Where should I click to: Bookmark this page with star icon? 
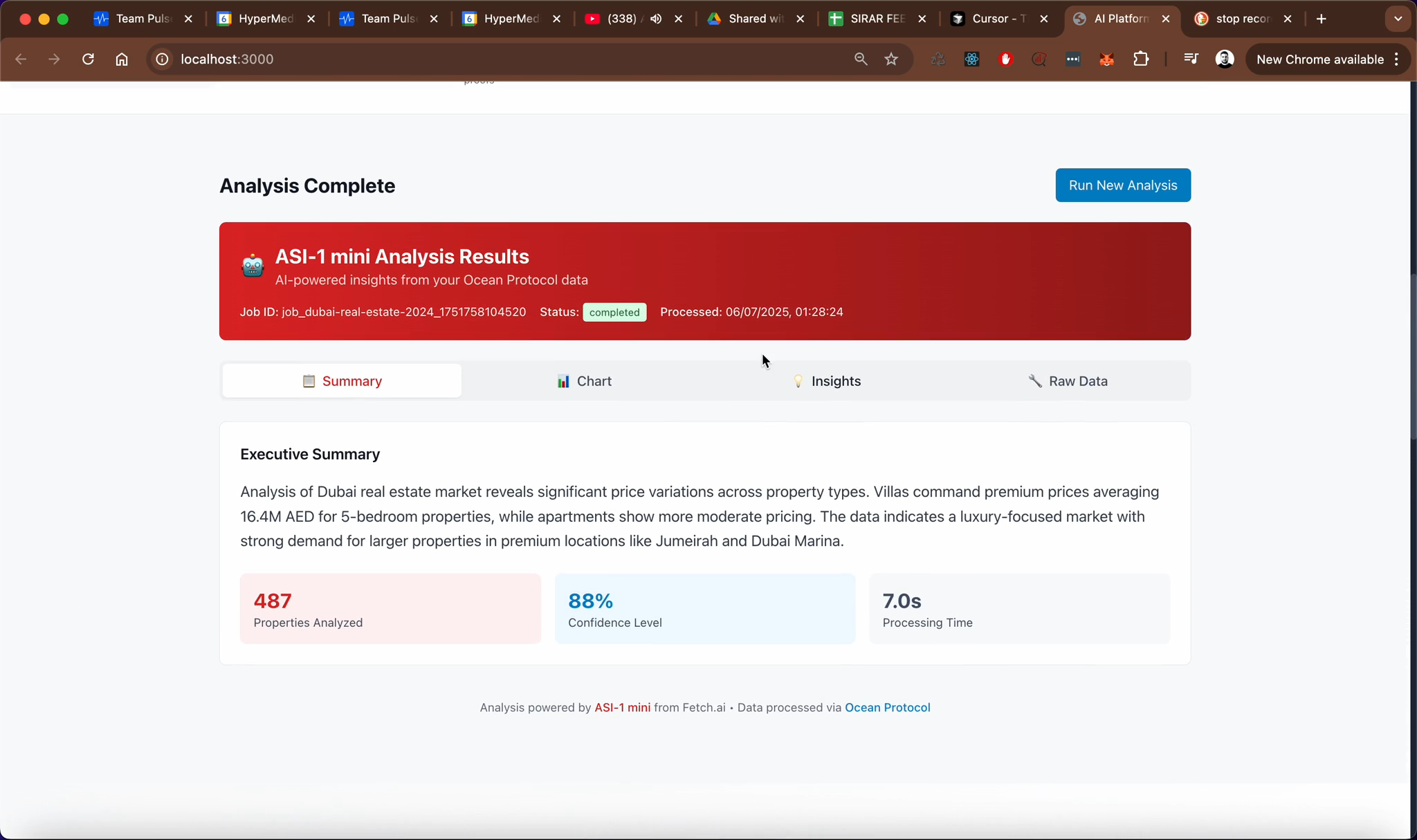pos(891,60)
